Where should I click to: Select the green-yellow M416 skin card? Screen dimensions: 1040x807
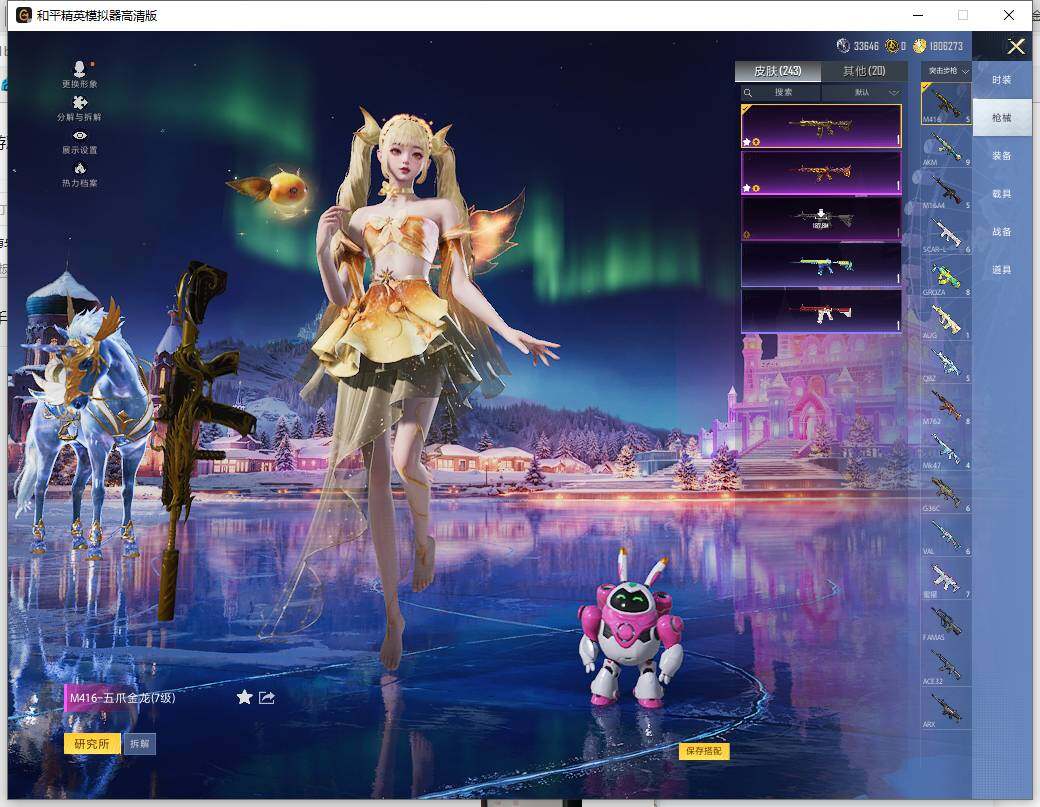[x=821, y=265]
